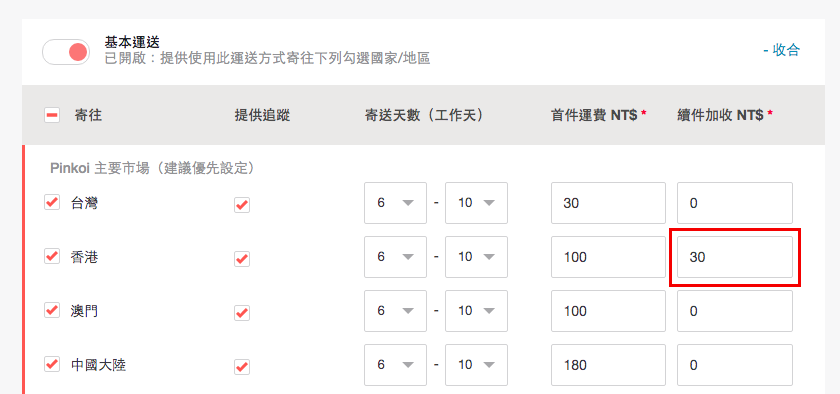Toggle the 基本運送 shipping switch
The height and width of the screenshot is (394, 840).
point(66,52)
